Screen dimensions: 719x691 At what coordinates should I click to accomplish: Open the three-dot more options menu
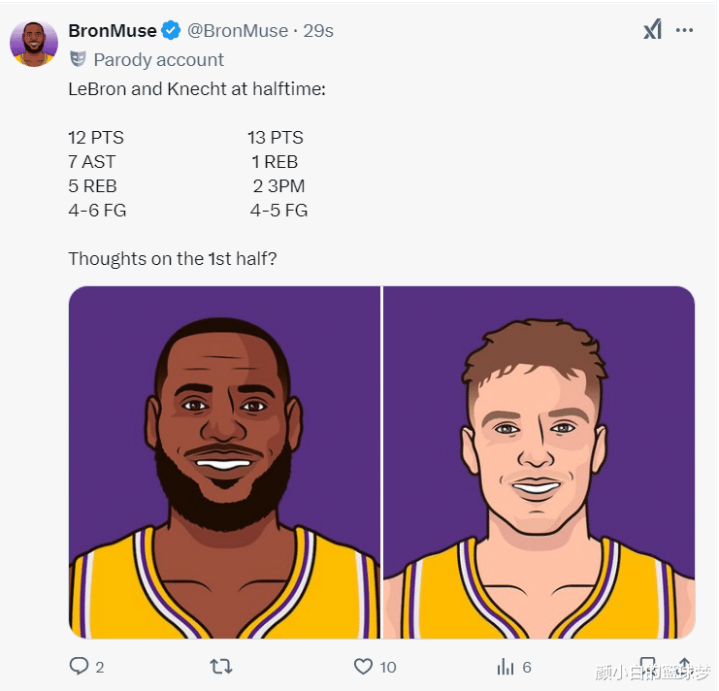click(x=685, y=30)
